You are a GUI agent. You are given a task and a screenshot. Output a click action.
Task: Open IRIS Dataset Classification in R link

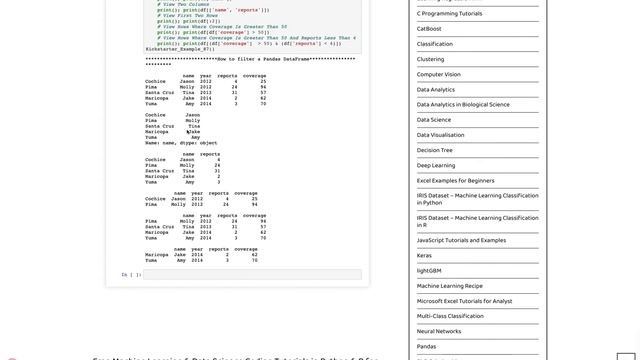[478, 221]
